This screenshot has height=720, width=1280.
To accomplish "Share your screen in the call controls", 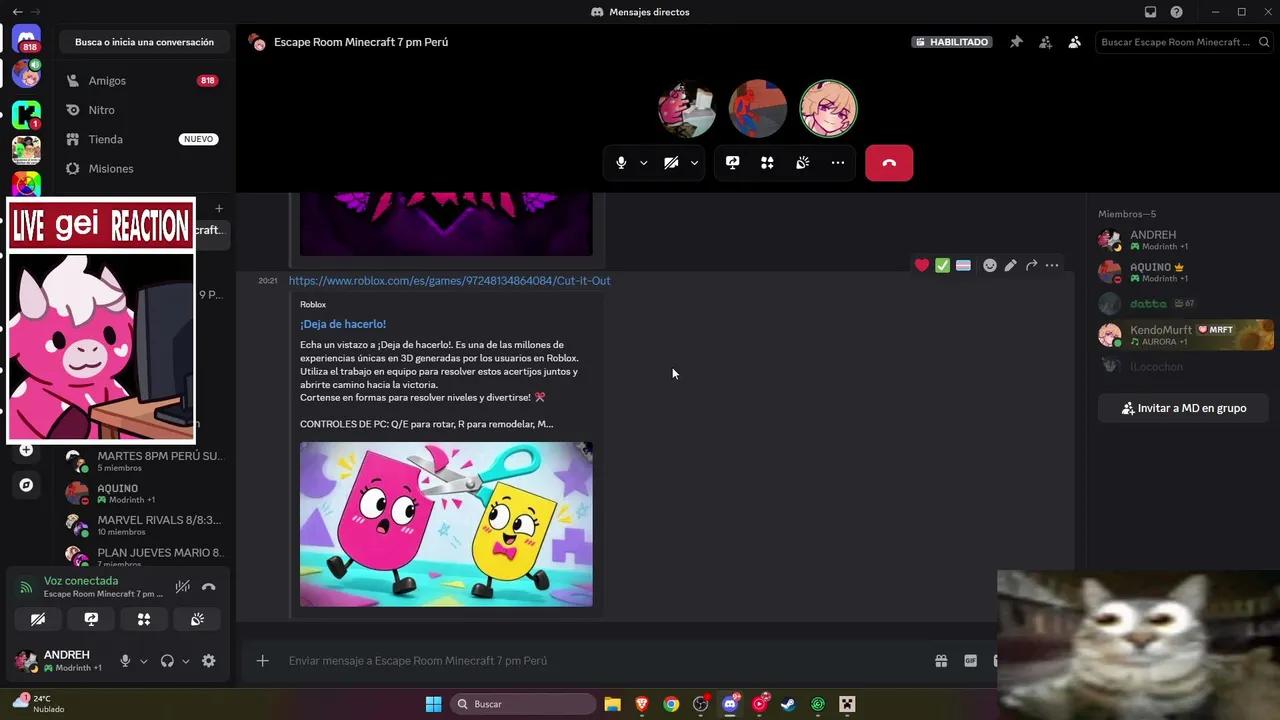I will pyautogui.click(x=733, y=163).
